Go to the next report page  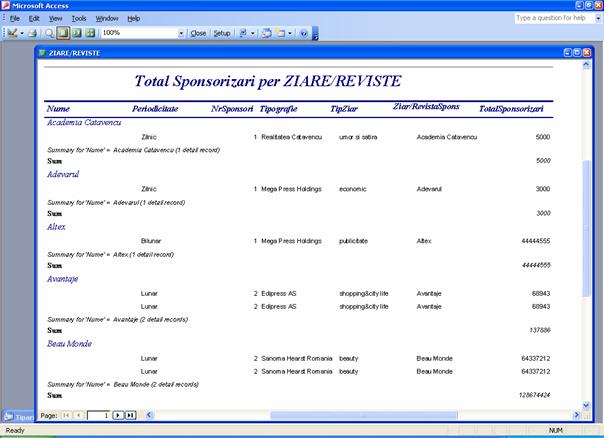coord(118,414)
